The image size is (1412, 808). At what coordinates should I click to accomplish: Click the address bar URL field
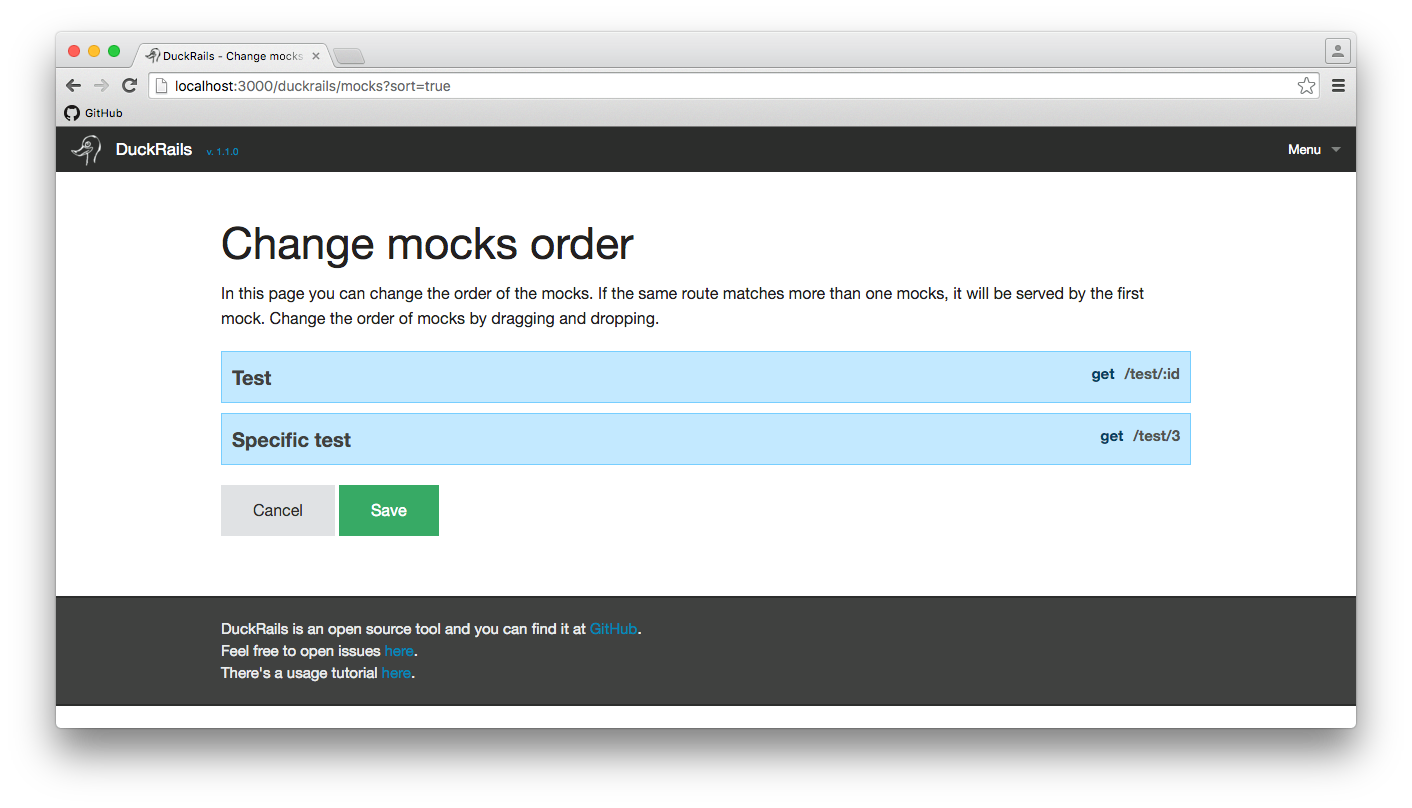(x=734, y=86)
